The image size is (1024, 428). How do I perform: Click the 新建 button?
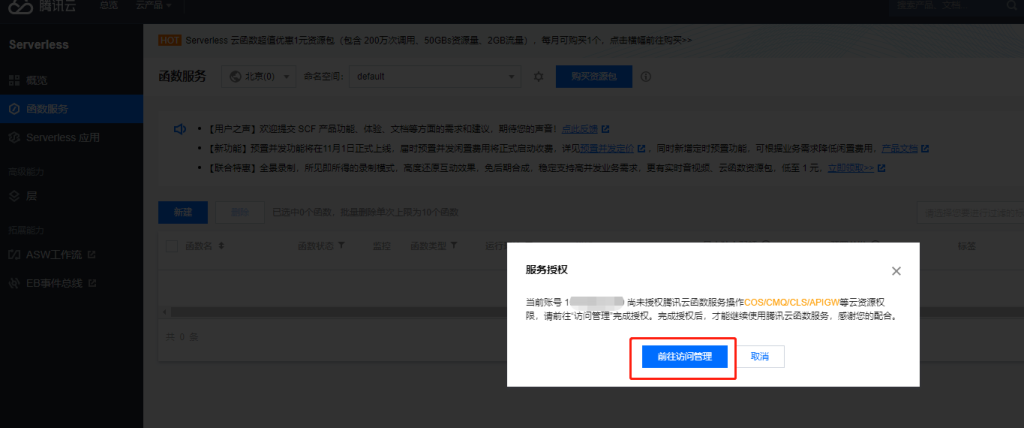click(x=183, y=212)
